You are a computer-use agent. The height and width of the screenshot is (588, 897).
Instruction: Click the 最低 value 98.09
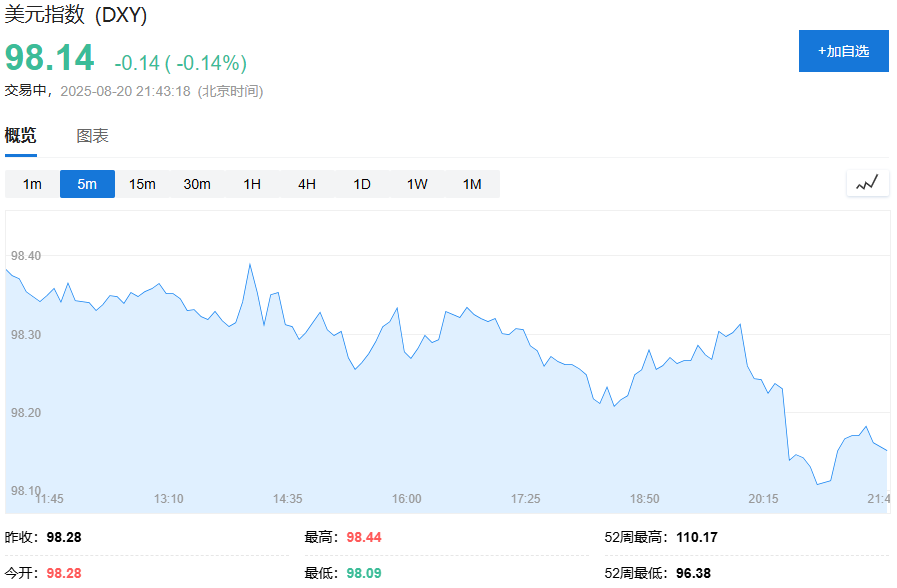(x=364, y=573)
